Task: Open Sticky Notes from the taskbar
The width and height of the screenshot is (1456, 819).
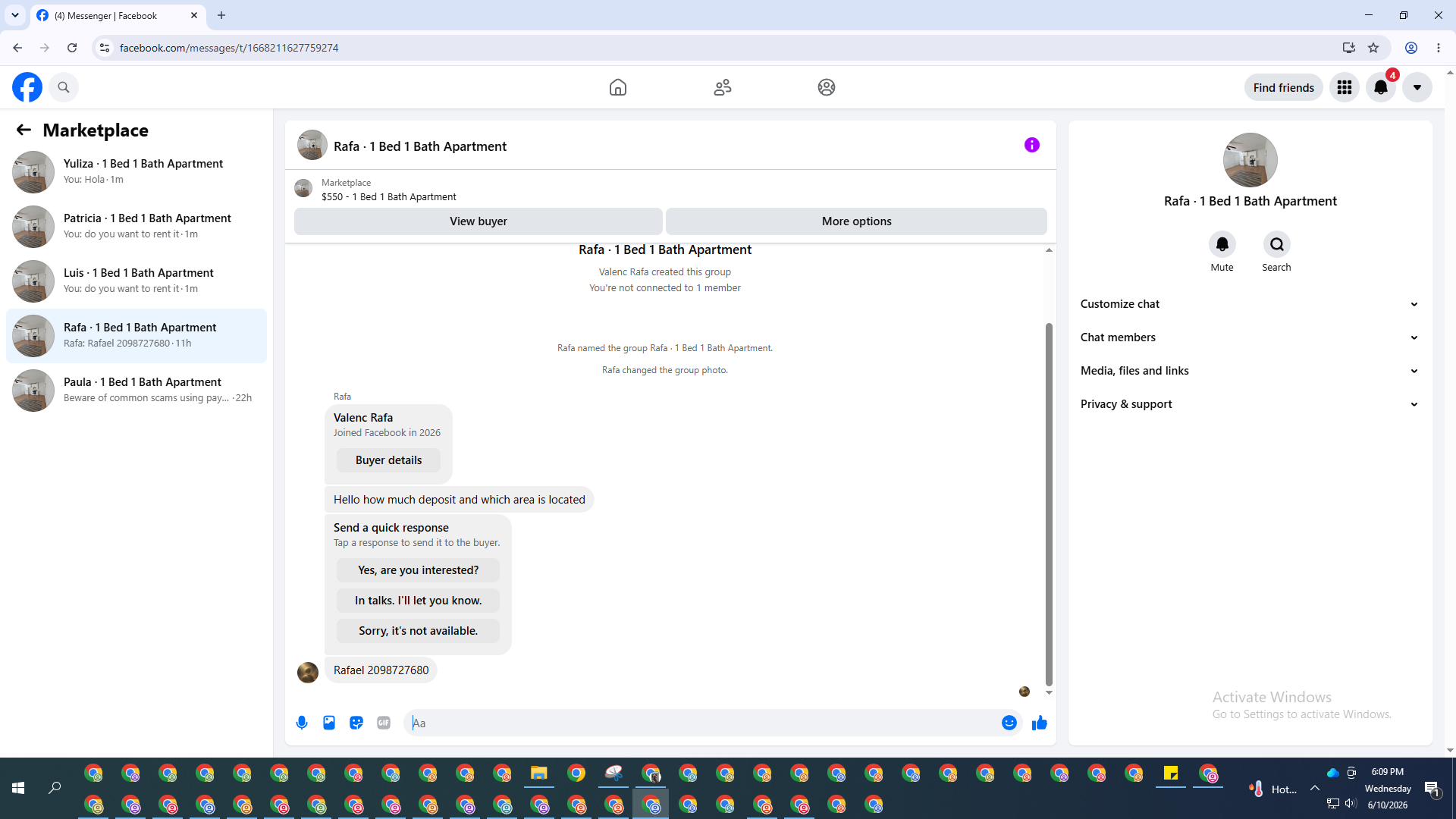Action: [1171, 773]
